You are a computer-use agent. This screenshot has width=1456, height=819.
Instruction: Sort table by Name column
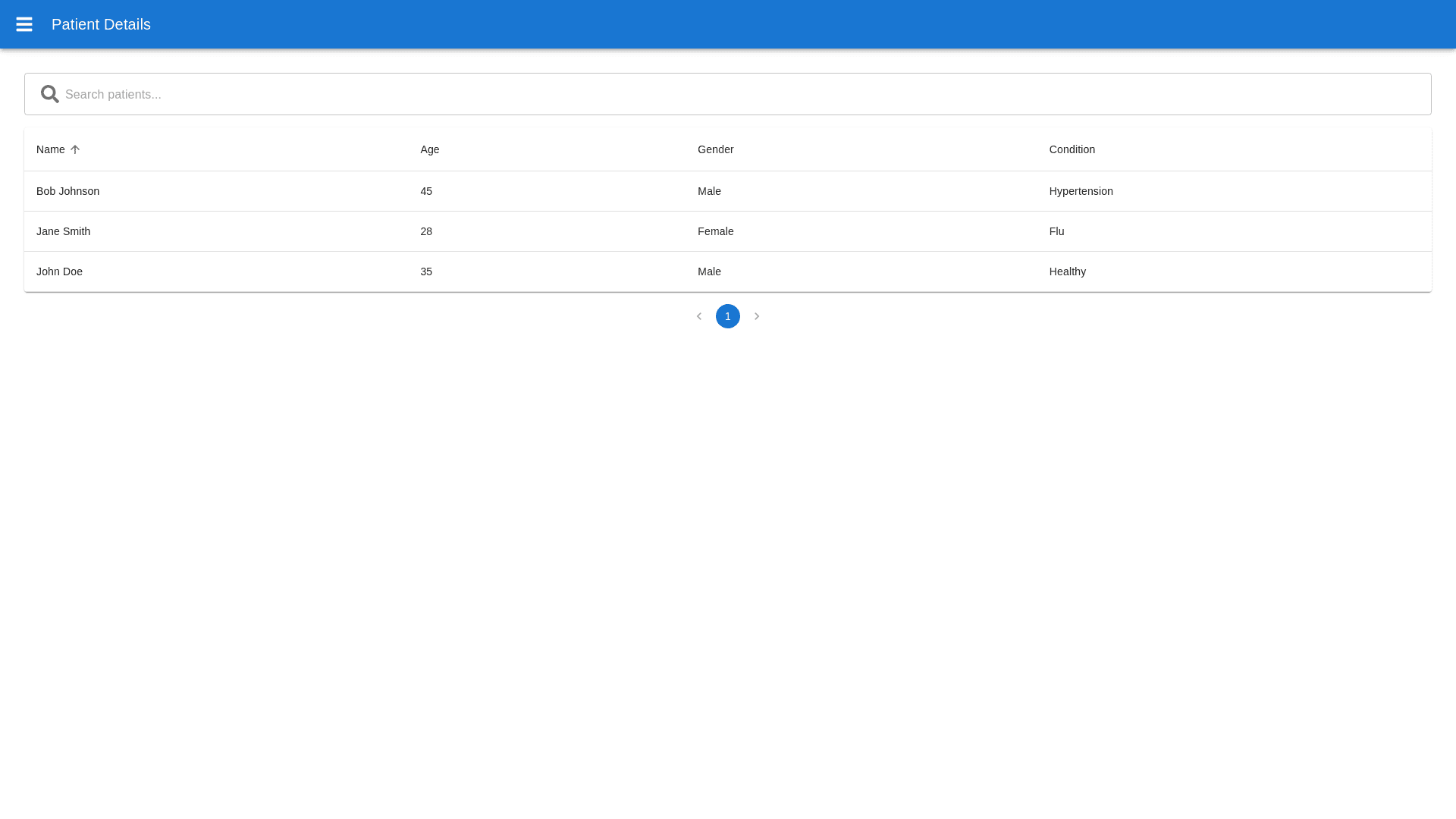pyautogui.click(x=51, y=149)
